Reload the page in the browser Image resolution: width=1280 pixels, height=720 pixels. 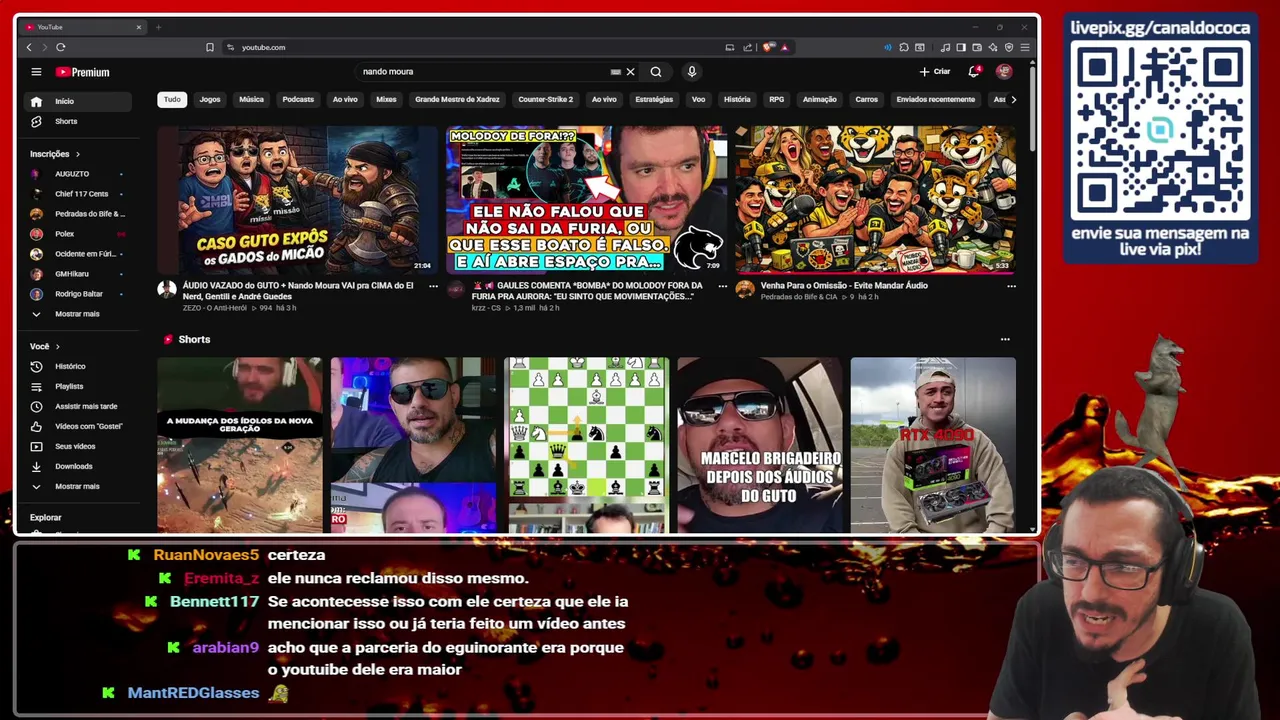61,47
